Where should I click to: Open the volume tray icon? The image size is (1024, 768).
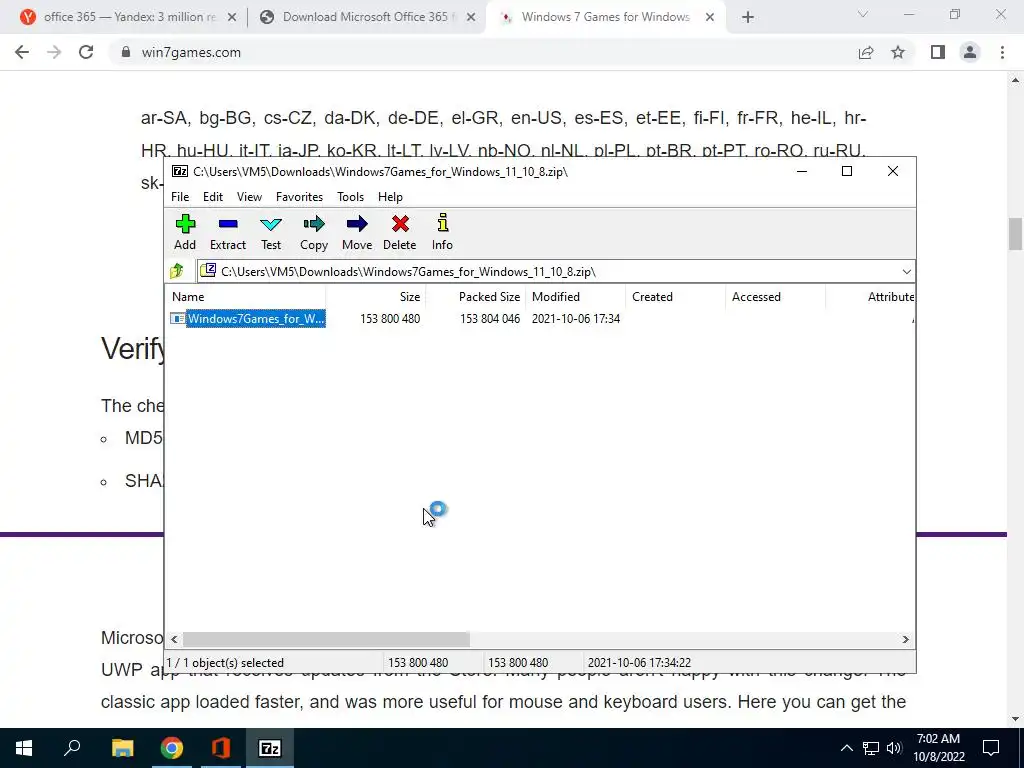point(894,748)
